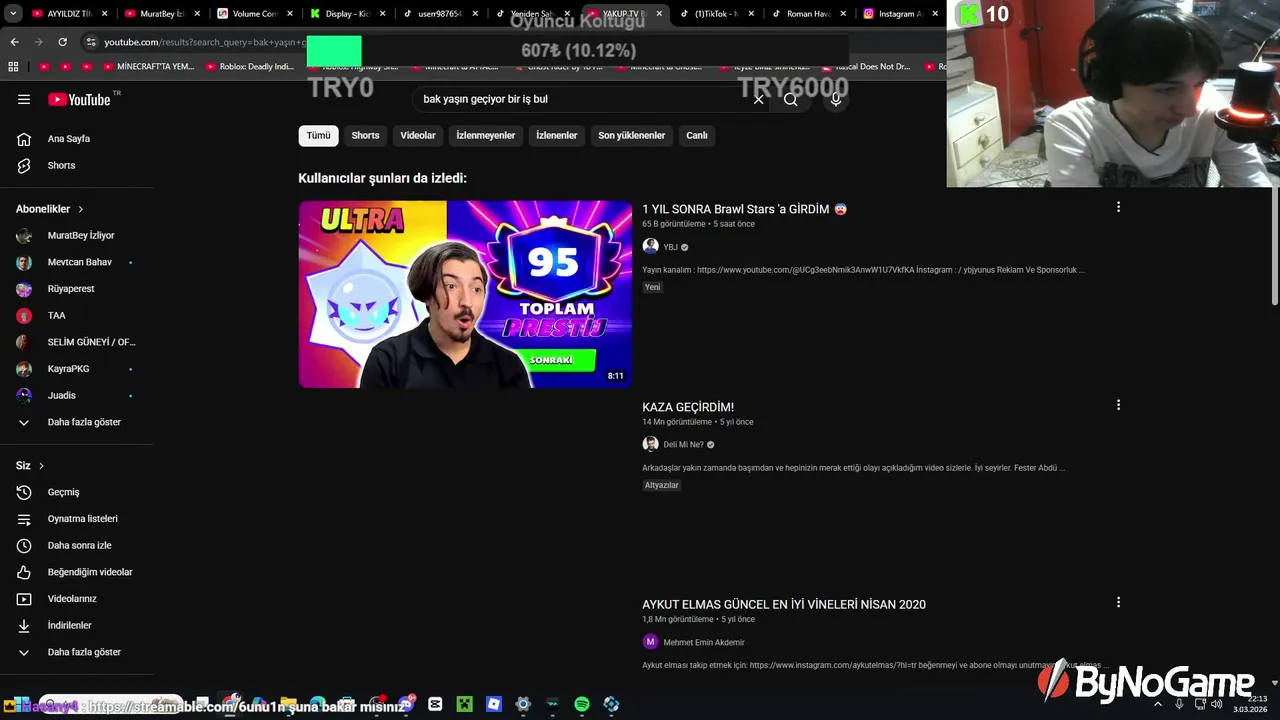Select the Videolar filter chip
The image size is (1280, 720).
tap(418, 135)
